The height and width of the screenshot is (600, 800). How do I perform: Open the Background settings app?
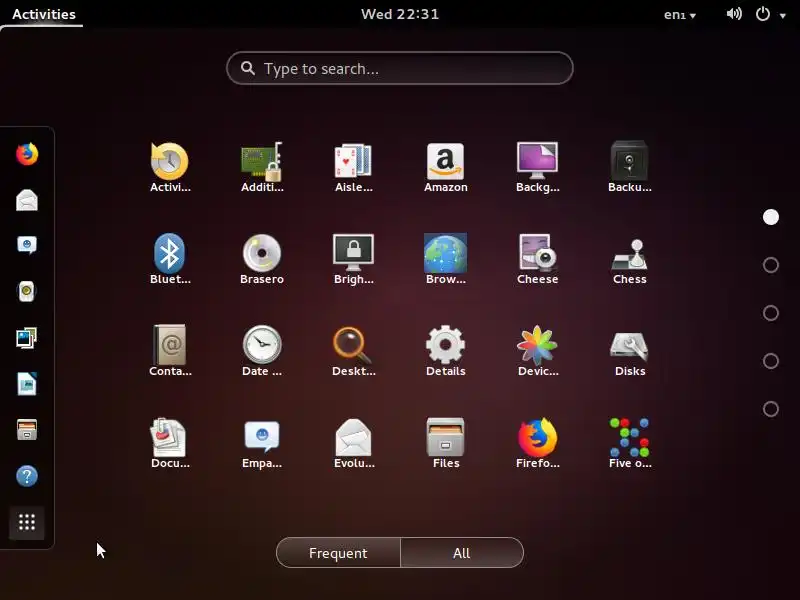537,167
